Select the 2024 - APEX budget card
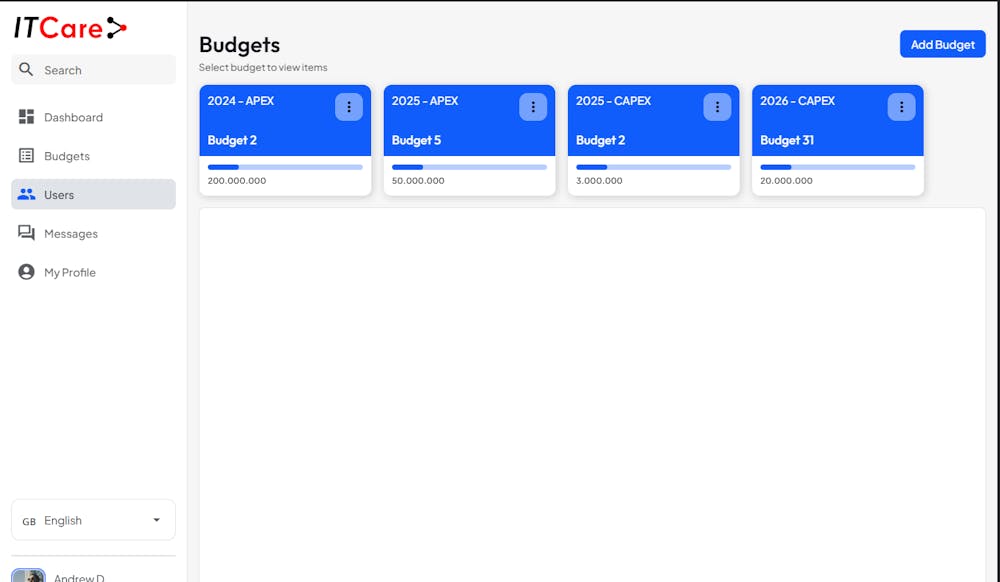 pyautogui.click(x=285, y=140)
